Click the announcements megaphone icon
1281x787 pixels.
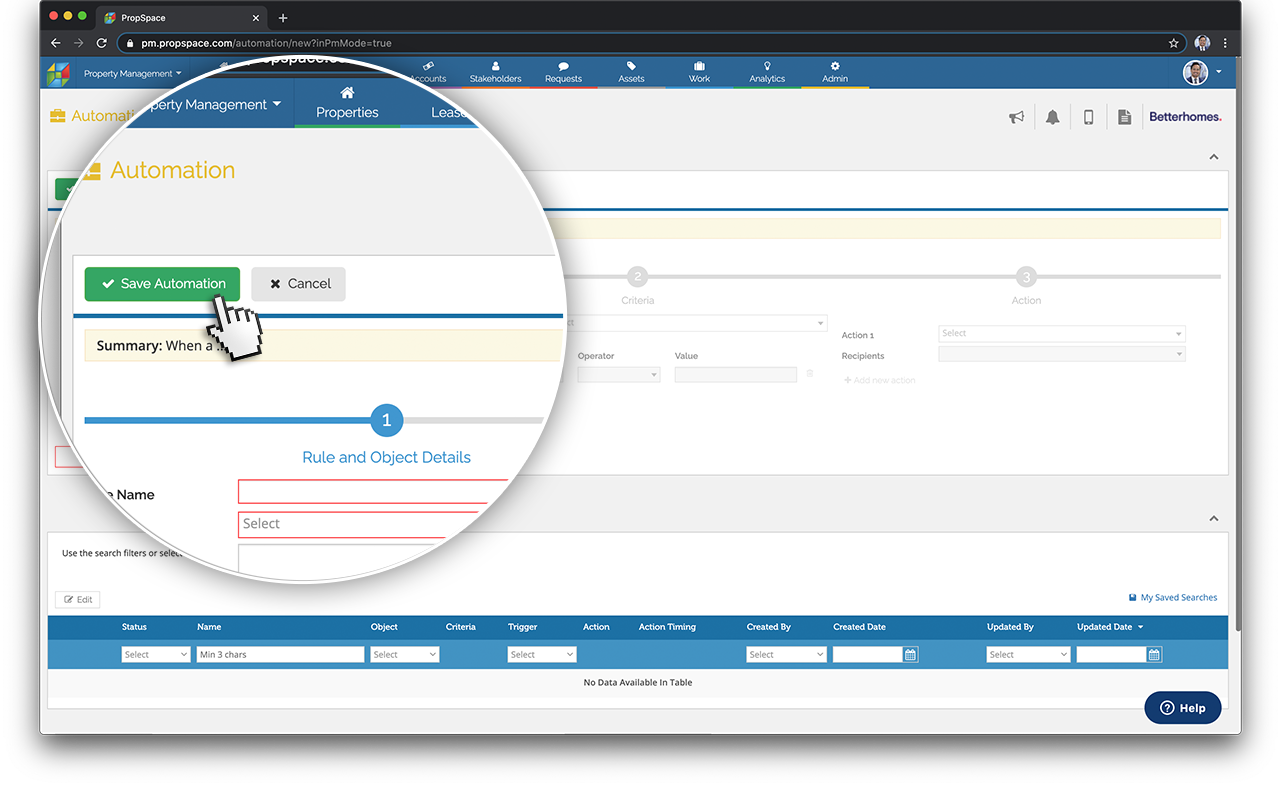pos(1016,116)
